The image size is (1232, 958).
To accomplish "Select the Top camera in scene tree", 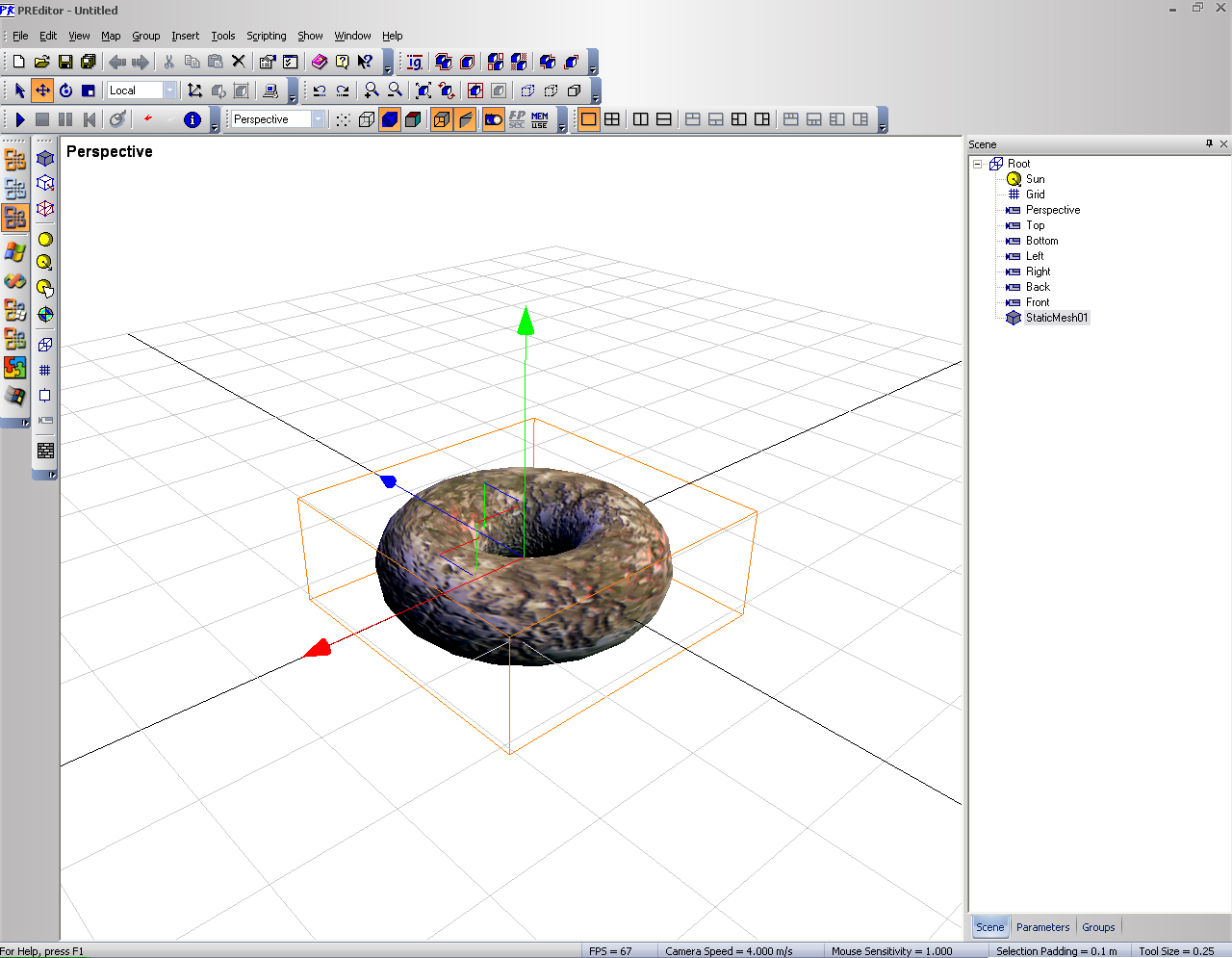I will (1035, 225).
